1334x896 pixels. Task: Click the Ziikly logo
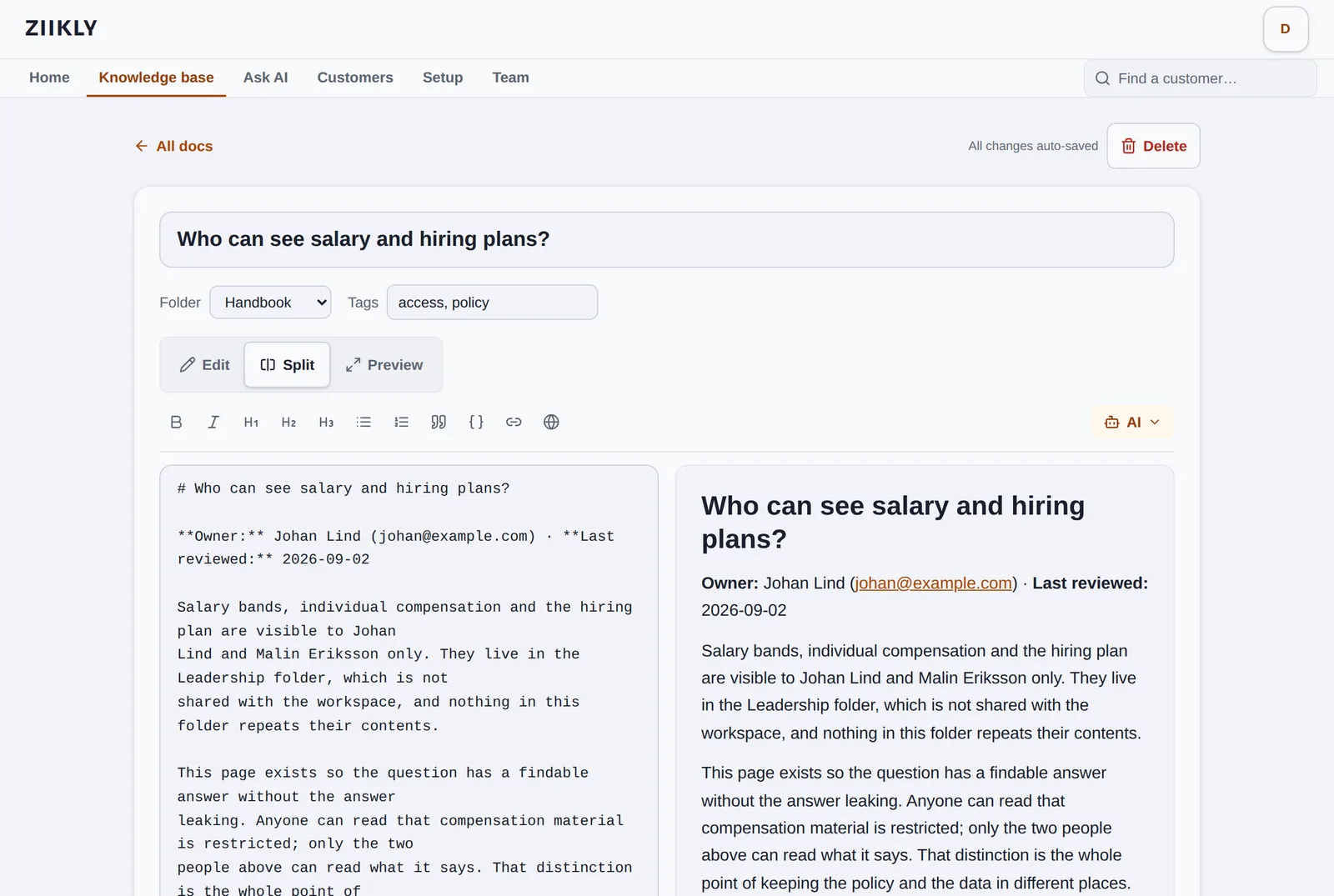coord(61,28)
